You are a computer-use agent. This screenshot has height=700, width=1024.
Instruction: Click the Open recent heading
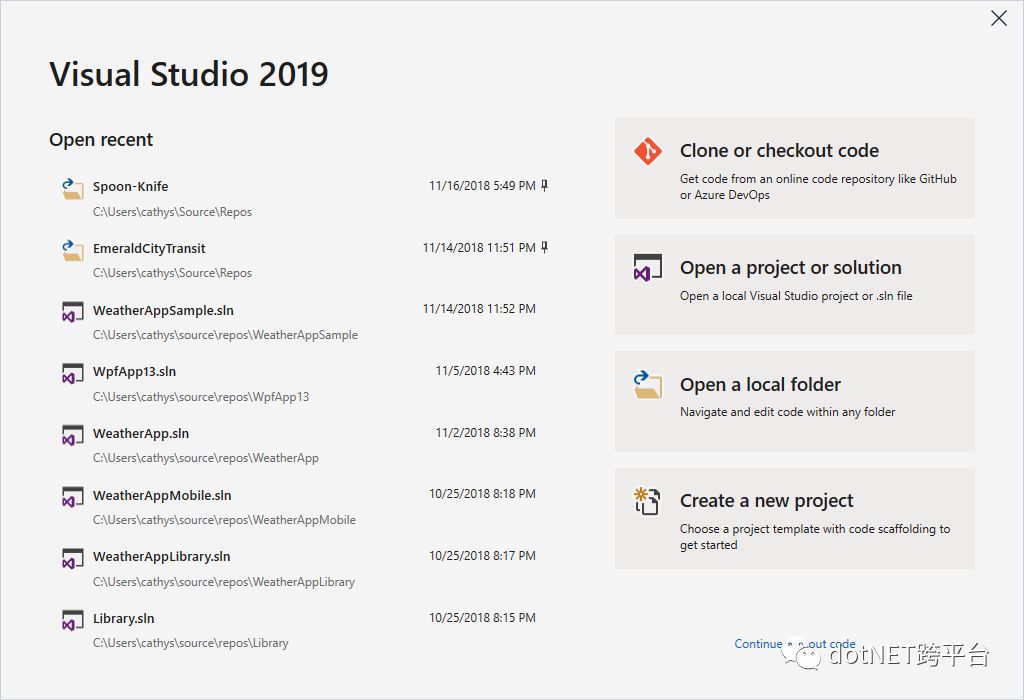tap(101, 140)
